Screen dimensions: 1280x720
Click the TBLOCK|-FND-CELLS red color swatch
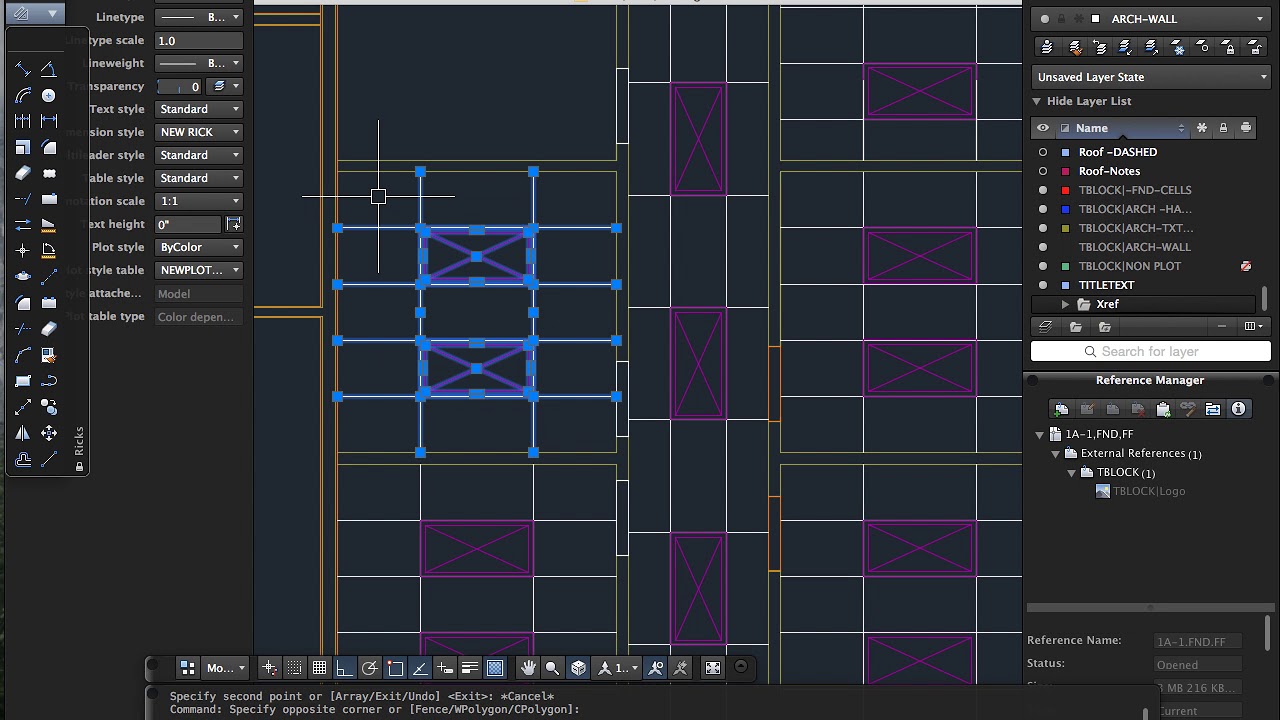[x=1065, y=190]
